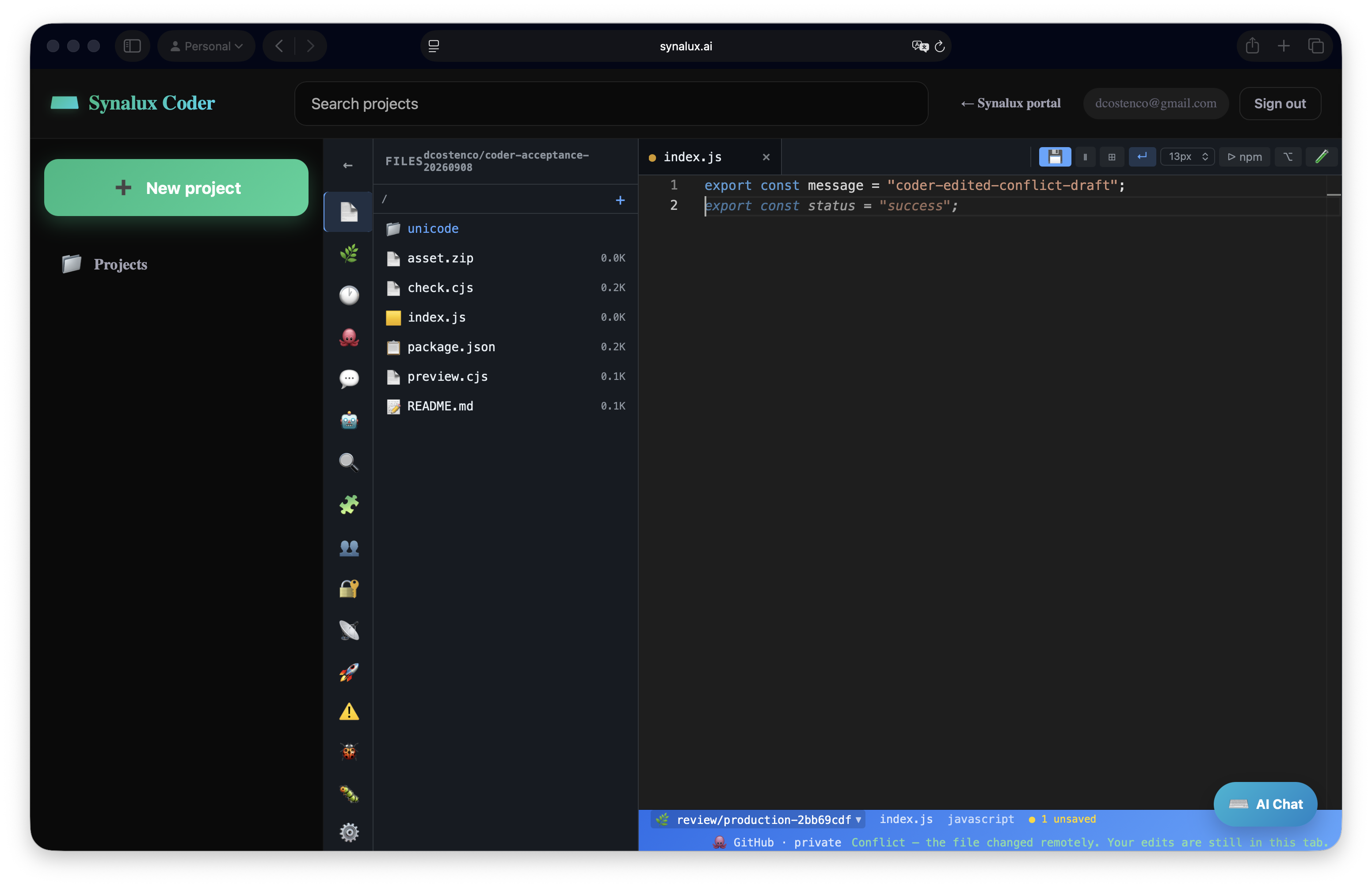Save the file with the floppy disk icon
The height and width of the screenshot is (888, 1372).
point(1054,157)
